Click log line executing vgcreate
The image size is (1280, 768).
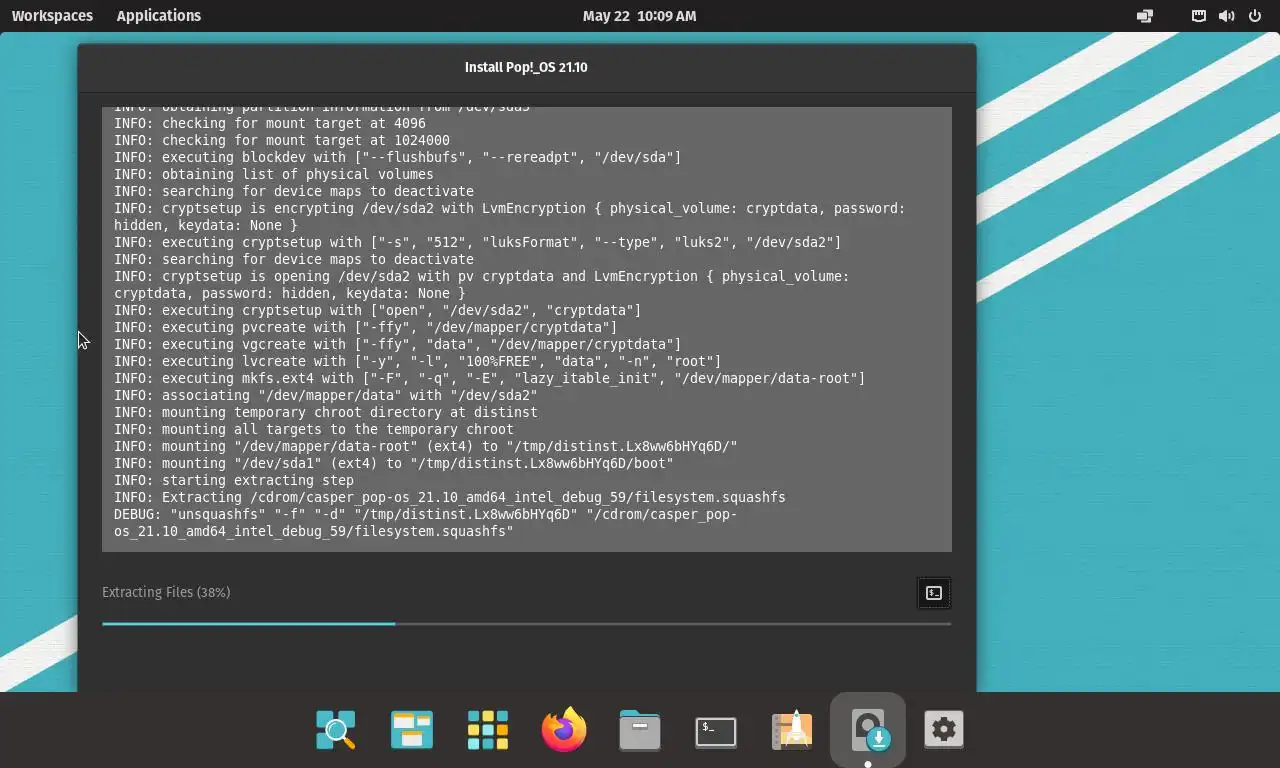click(x=398, y=344)
